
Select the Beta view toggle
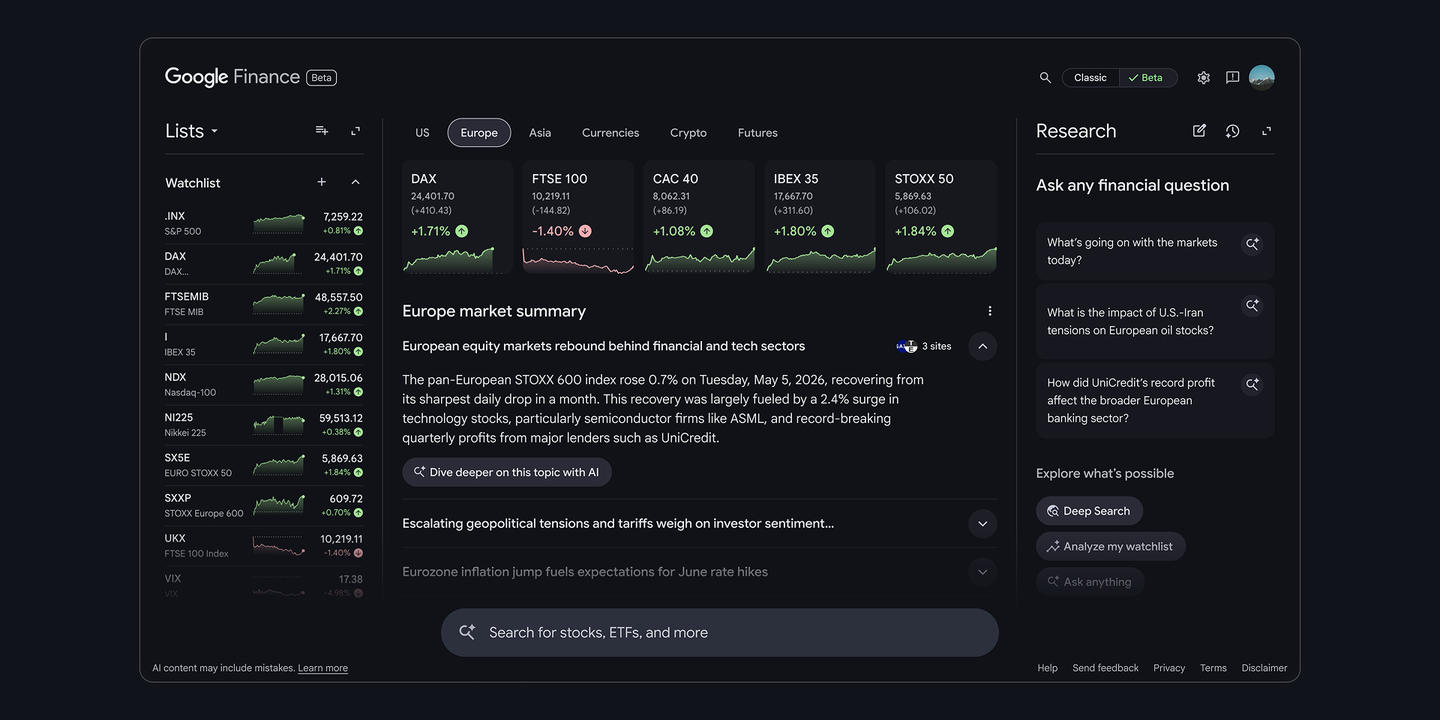point(1148,78)
